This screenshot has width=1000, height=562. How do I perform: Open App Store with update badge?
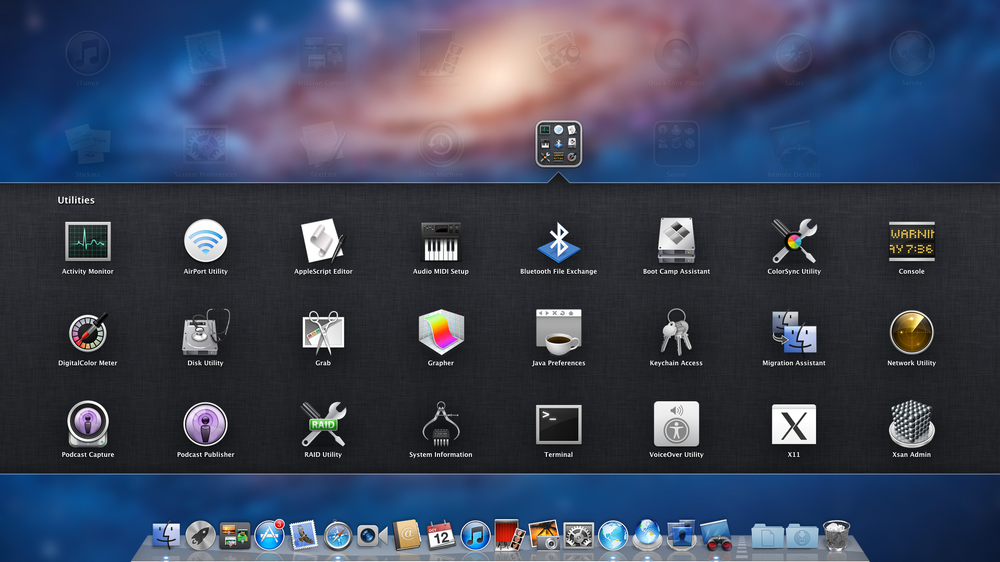(x=269, y=535)
